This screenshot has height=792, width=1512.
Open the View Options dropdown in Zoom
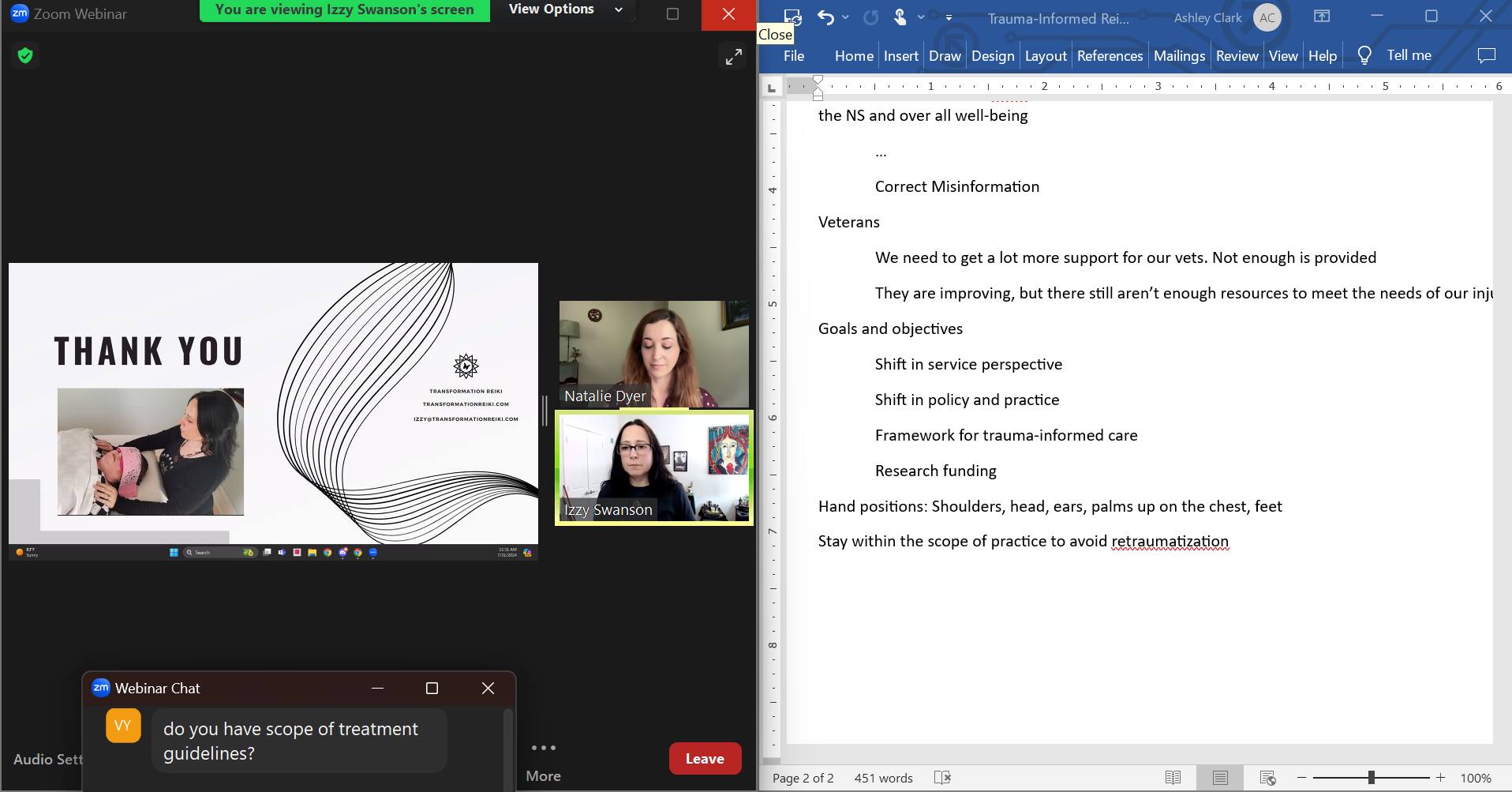[565, 9]
